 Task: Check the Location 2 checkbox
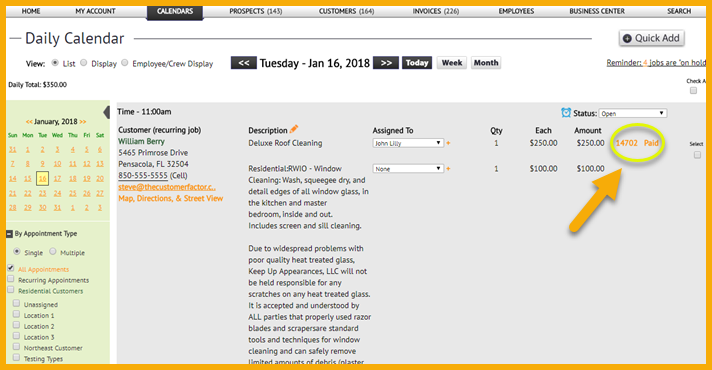coord(16,325)
